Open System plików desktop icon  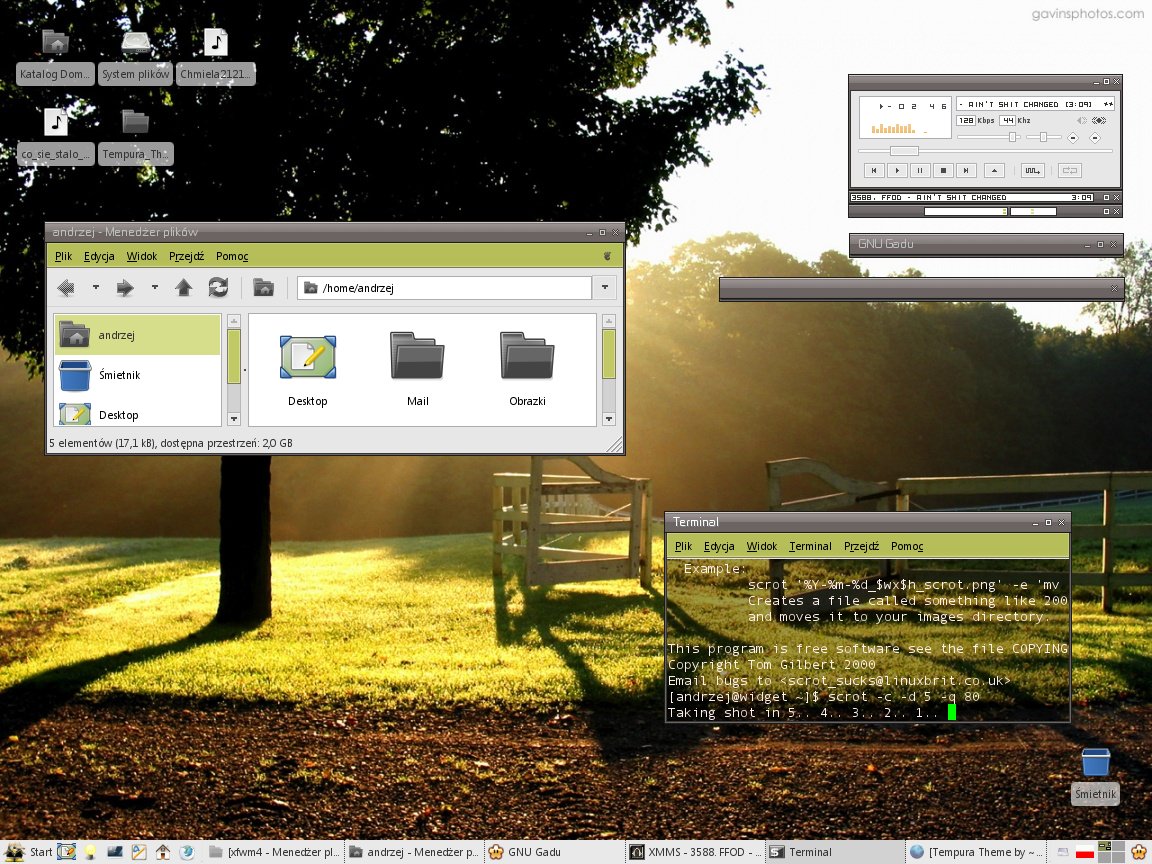pos(135,57)
